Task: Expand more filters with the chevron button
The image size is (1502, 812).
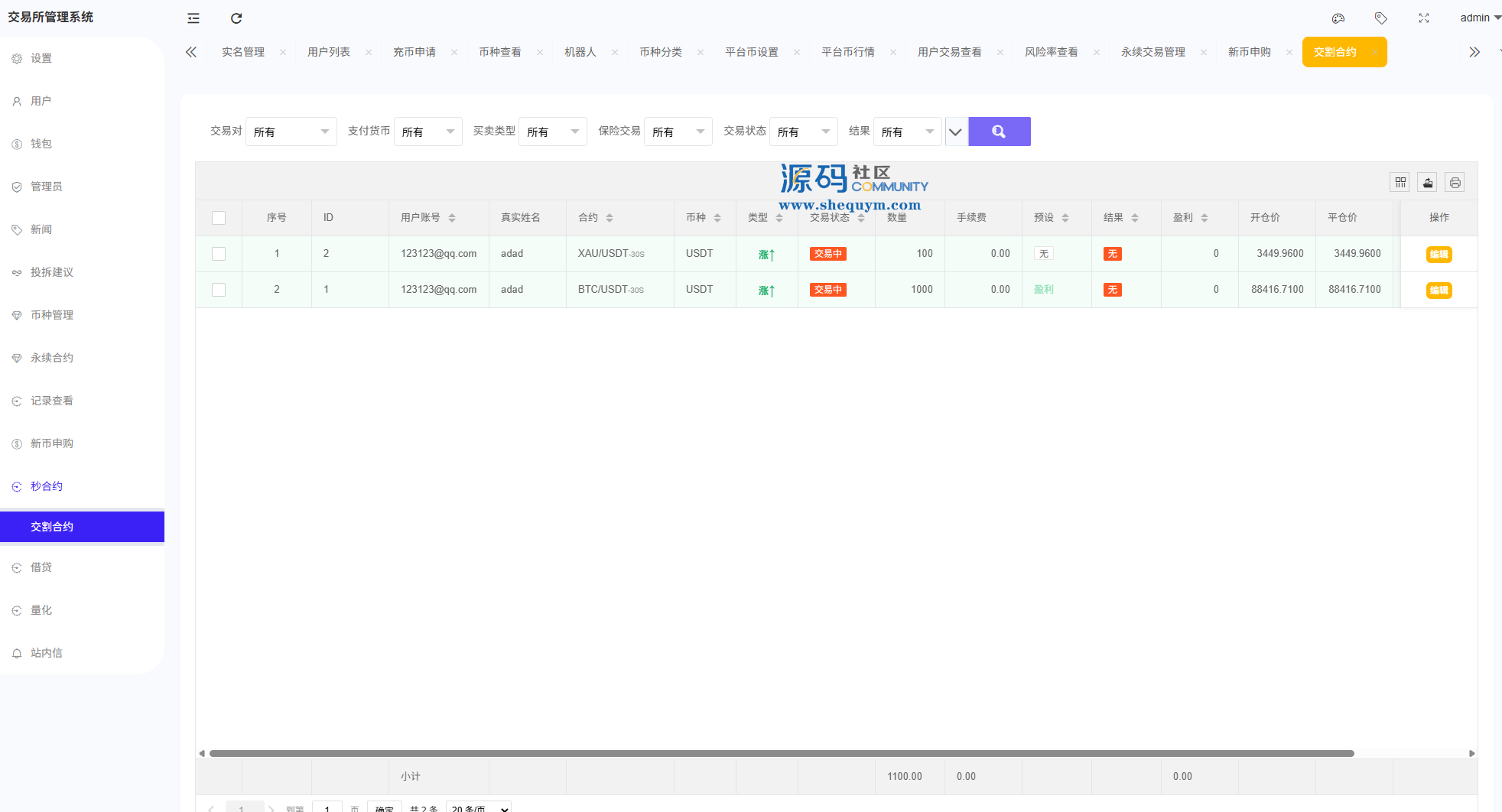Action: coord(955,132)
